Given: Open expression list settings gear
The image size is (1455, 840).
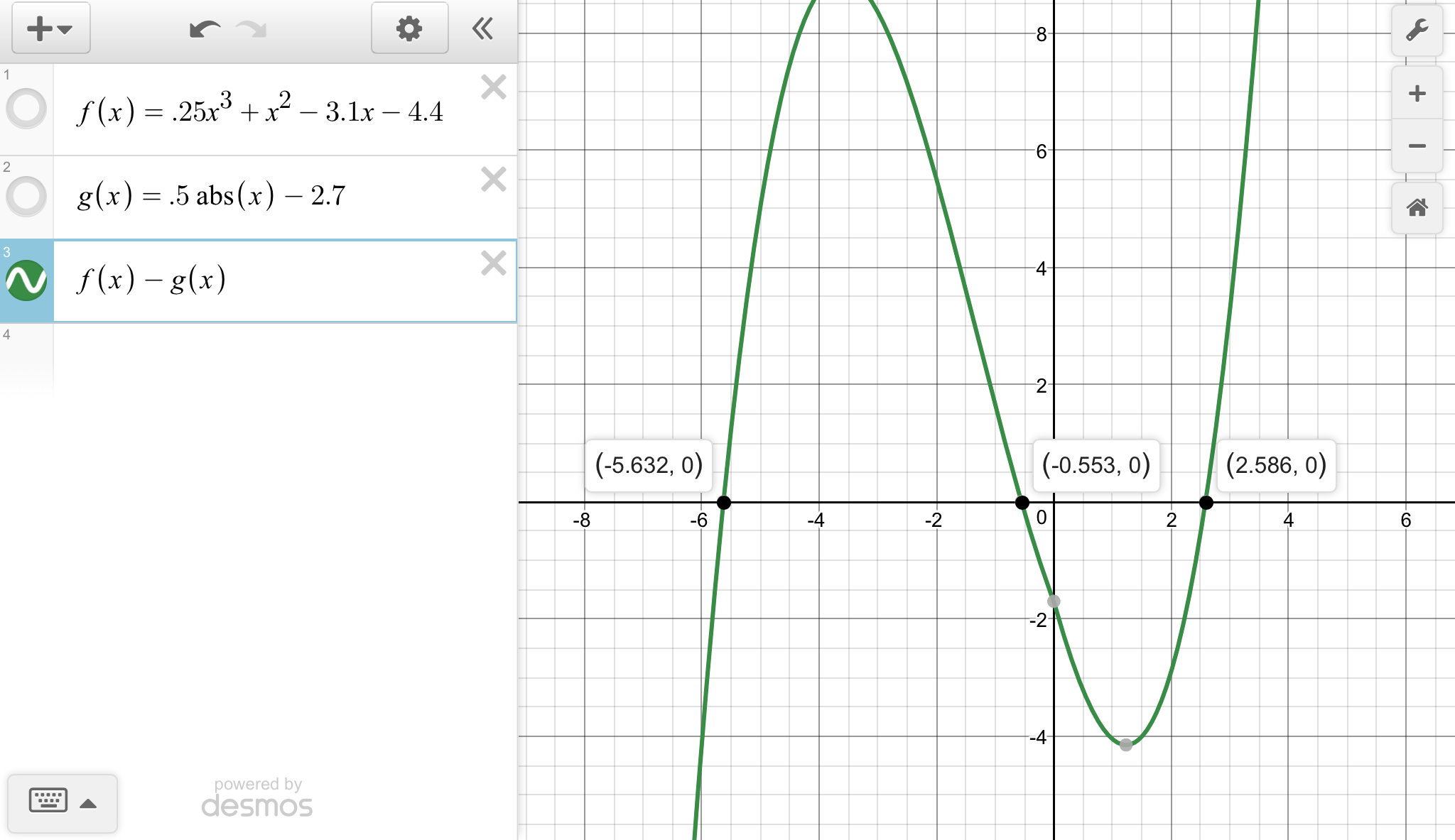Looking at the screenshot, I should click(x=409, y=29).
